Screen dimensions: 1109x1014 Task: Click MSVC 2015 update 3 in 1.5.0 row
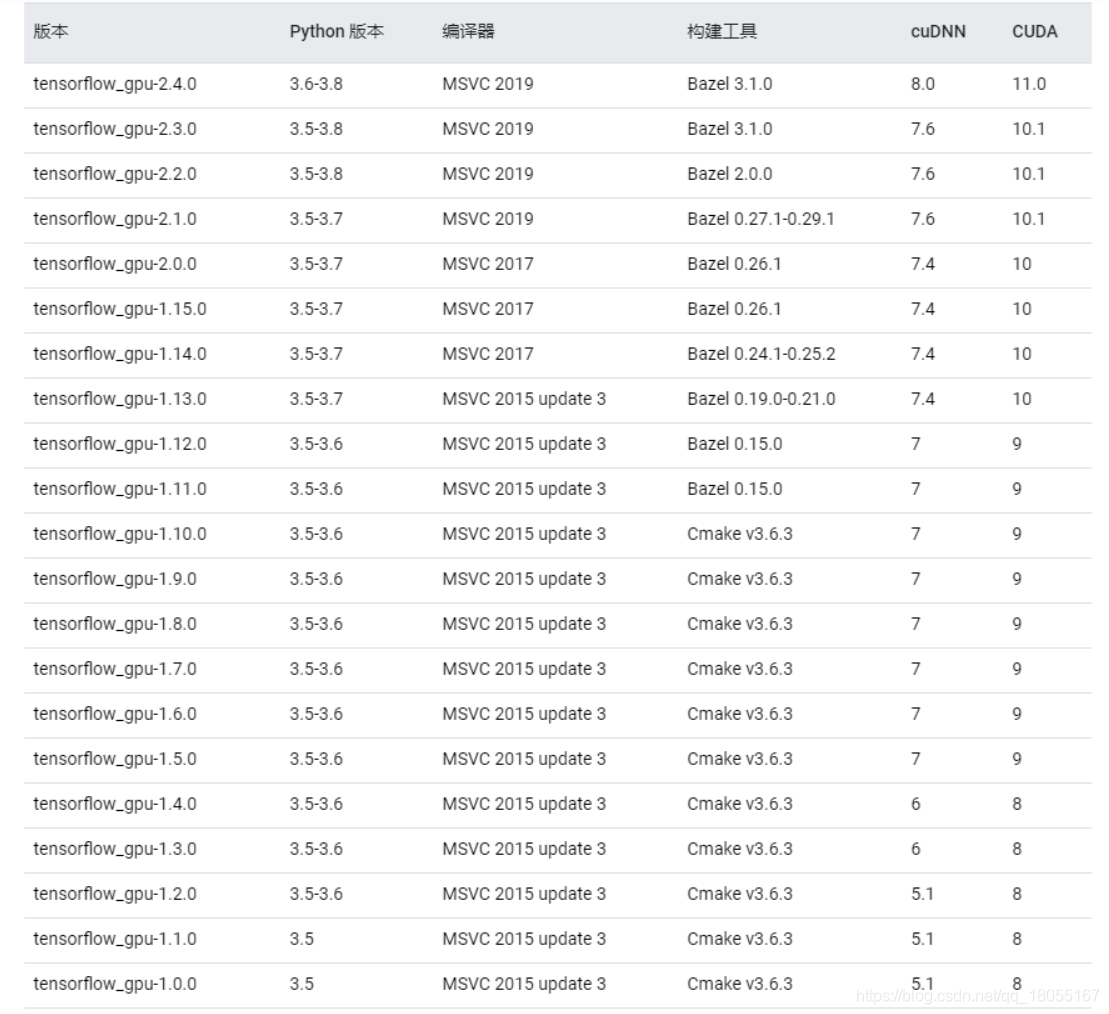[524, 759]
